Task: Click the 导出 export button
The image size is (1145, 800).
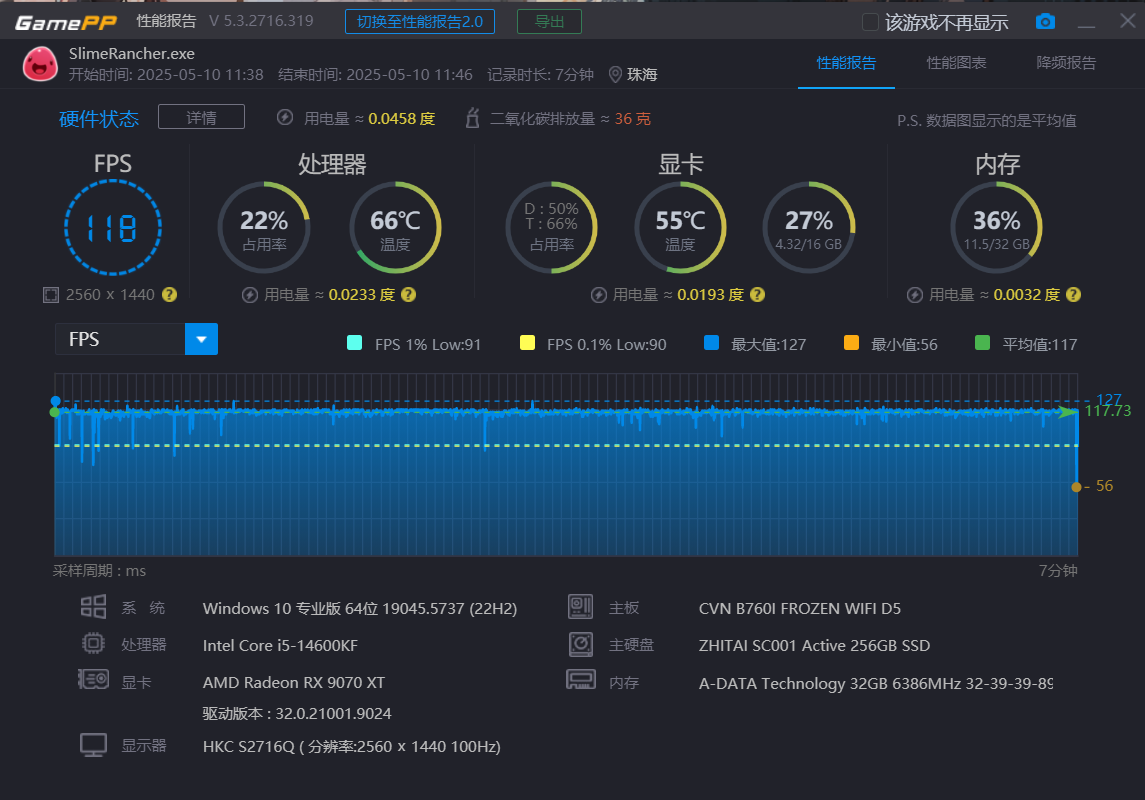Action: [x=549, y=22]
